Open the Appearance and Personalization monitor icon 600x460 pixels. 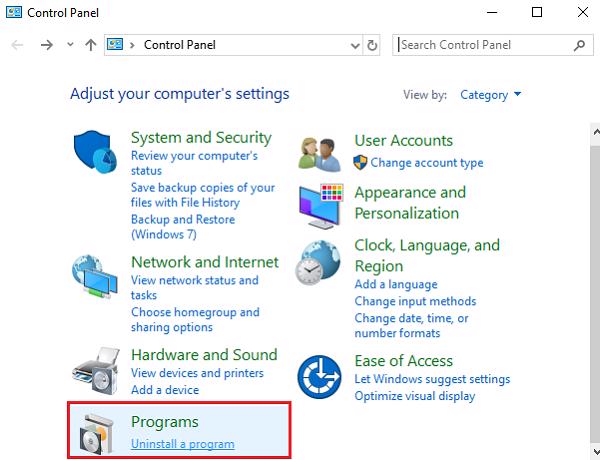pyautogui.click(x=320, y=205)
